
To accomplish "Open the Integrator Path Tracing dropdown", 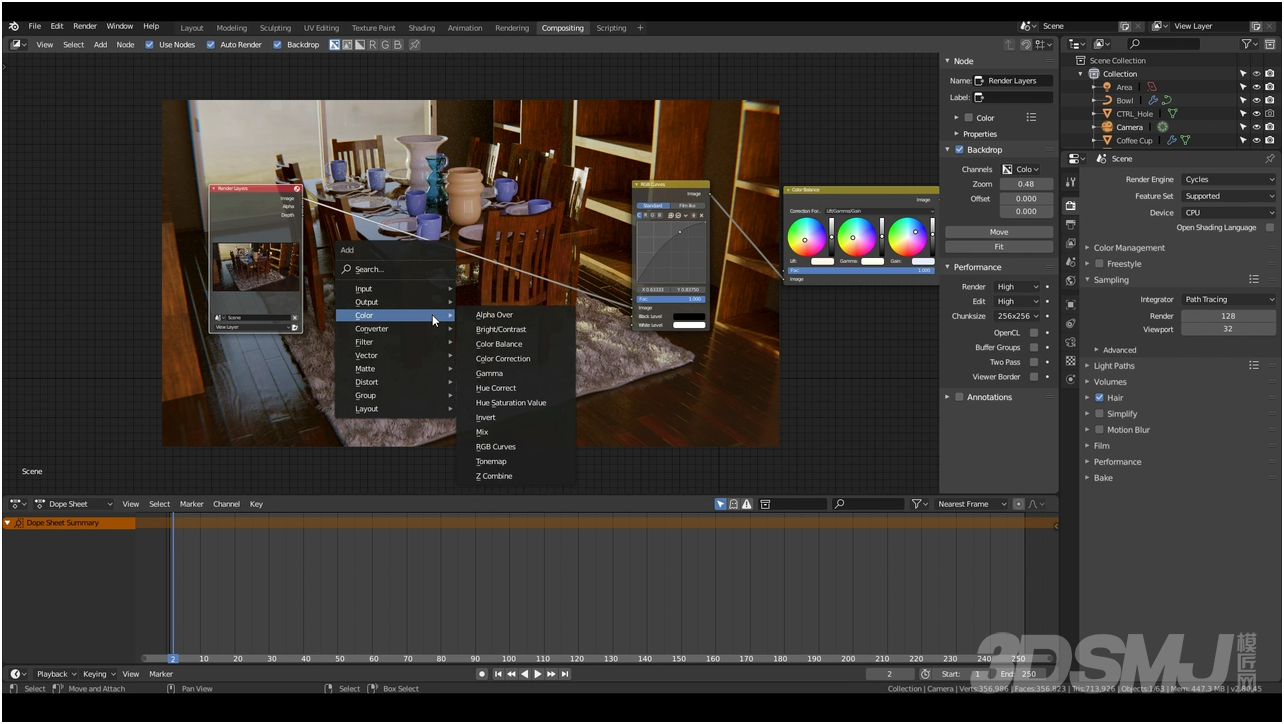I will point(1229,299).
